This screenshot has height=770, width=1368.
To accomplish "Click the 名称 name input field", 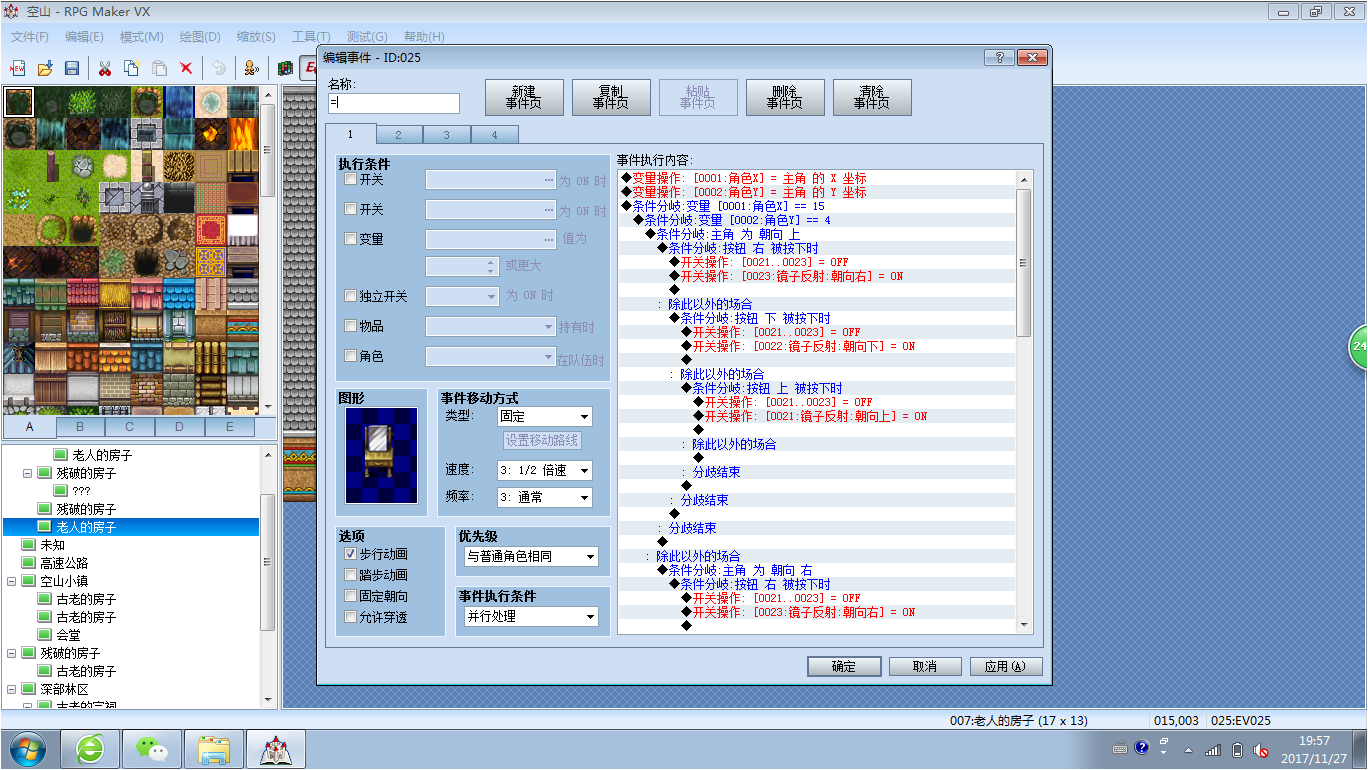I will (x=394, y=103).
